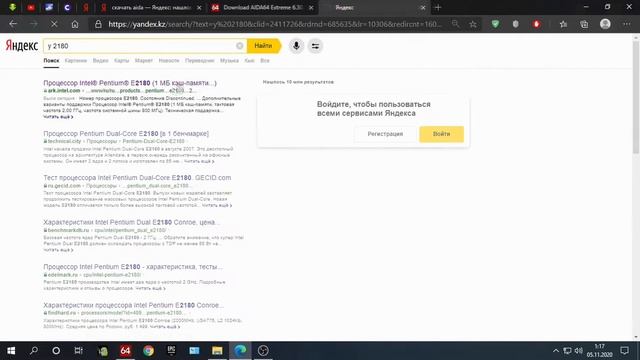
Task: Open Intel Pentium E2180 ark.intel.com result
Action: [x=130, y=83]
